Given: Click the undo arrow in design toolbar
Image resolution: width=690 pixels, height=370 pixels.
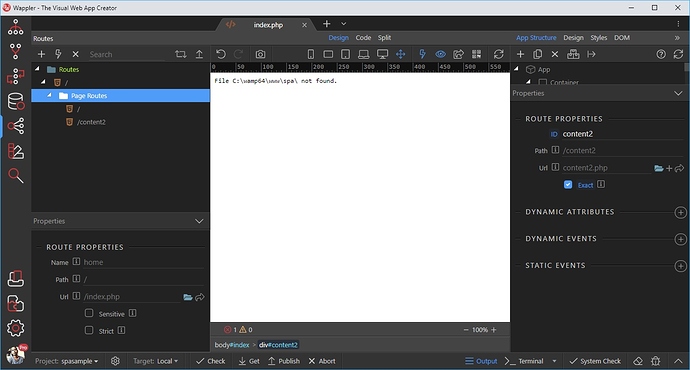Looking at the screenshot, I should tap(221, 54).
